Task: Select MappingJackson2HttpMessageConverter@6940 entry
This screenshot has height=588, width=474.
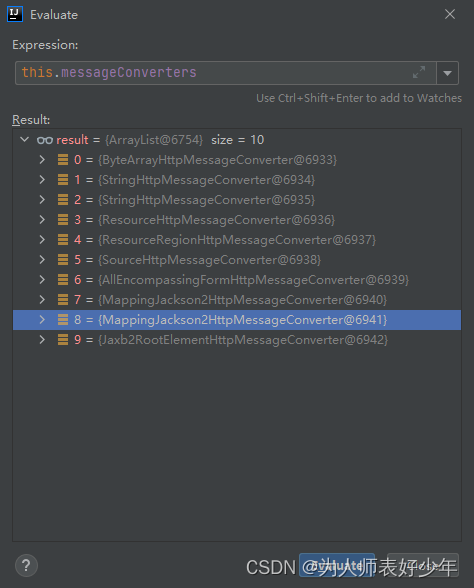Action: click(x=237, y=300)
